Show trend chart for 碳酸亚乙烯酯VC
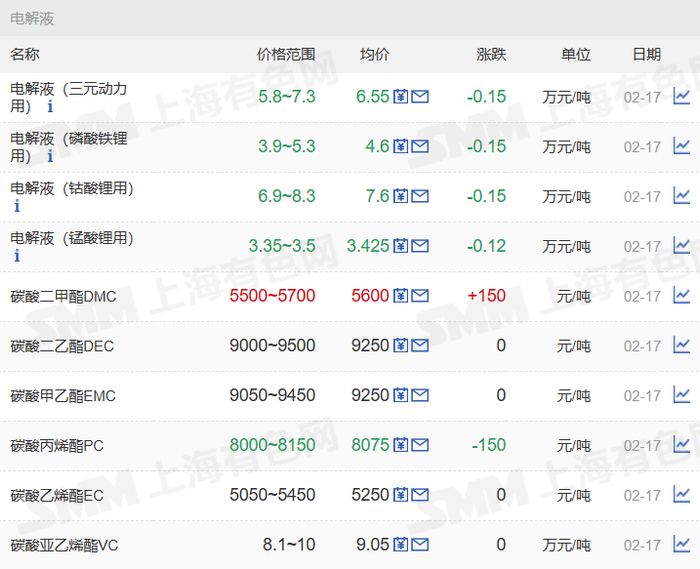The height and width of the screenshot is (569, 700). point(681,544)
